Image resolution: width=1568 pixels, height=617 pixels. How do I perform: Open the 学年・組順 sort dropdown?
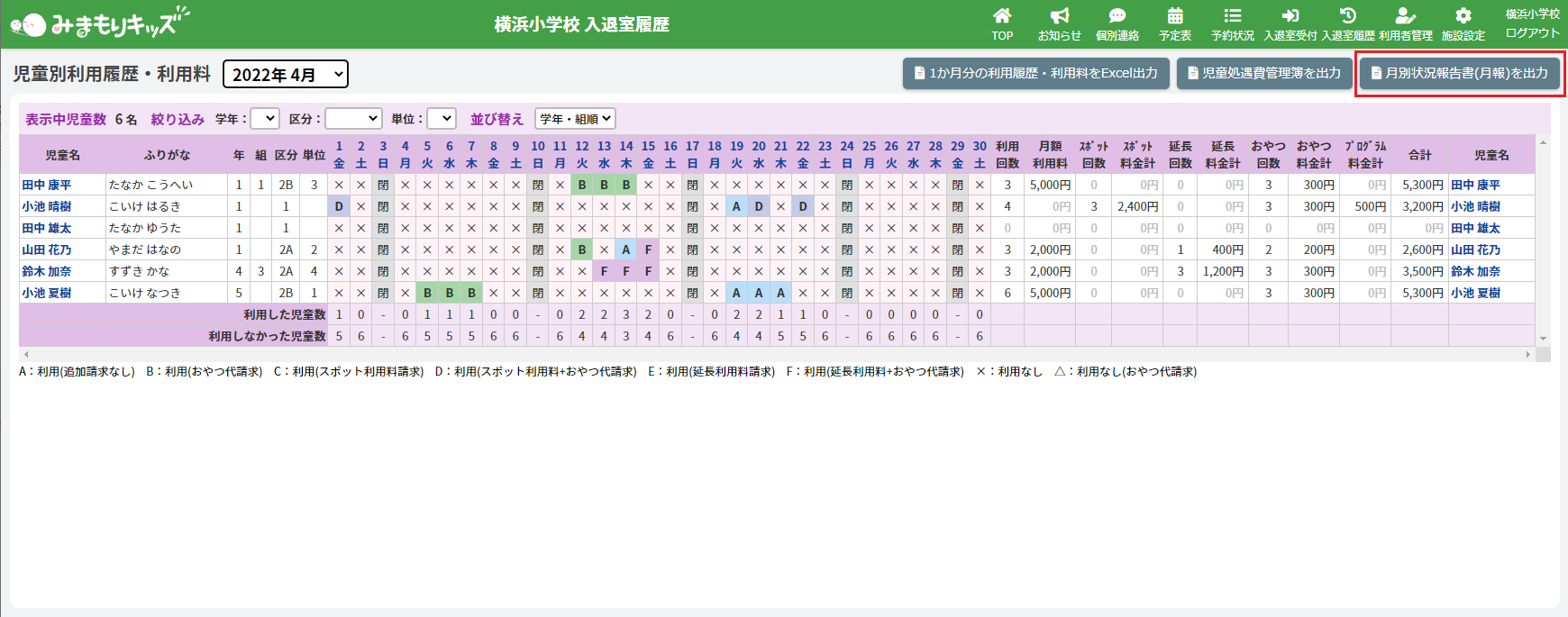[575, 119]
